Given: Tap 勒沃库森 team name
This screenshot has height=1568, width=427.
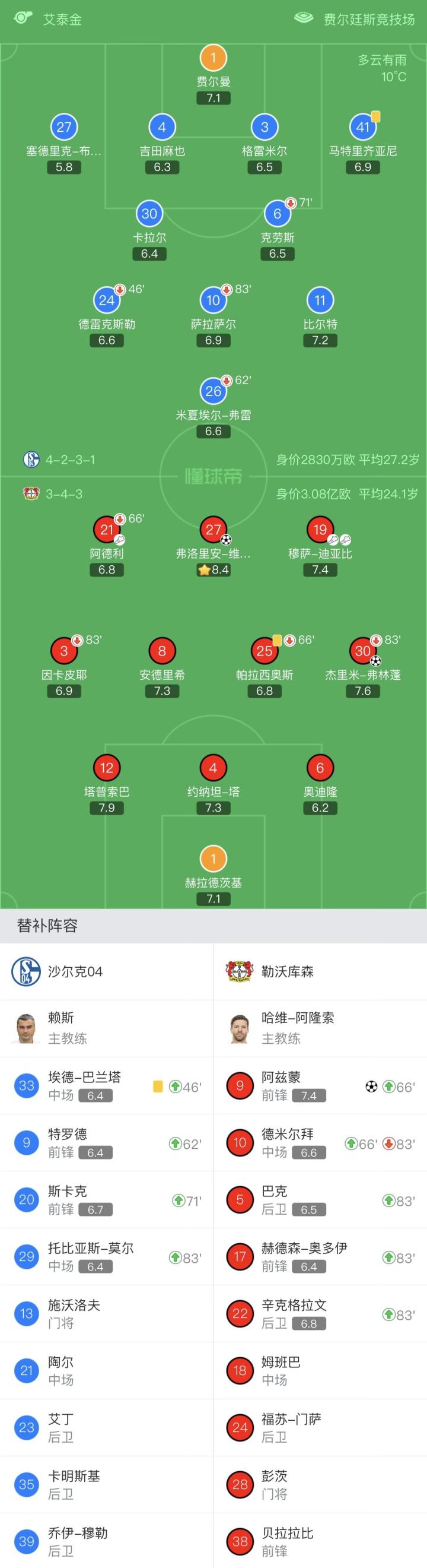Looking at the screenshot, I should coord(288,971).
